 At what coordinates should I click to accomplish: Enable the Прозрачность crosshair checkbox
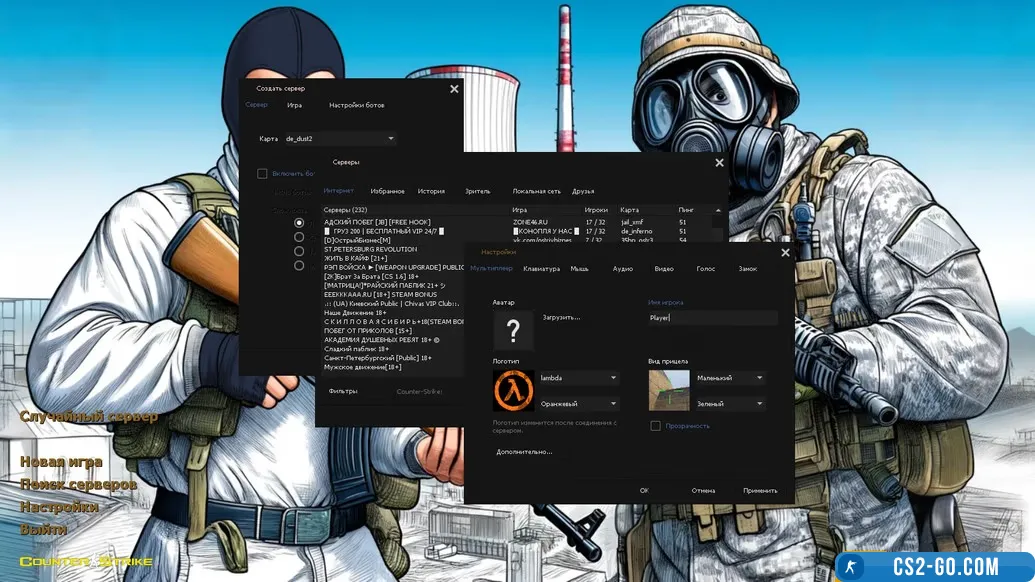point(655,426)
